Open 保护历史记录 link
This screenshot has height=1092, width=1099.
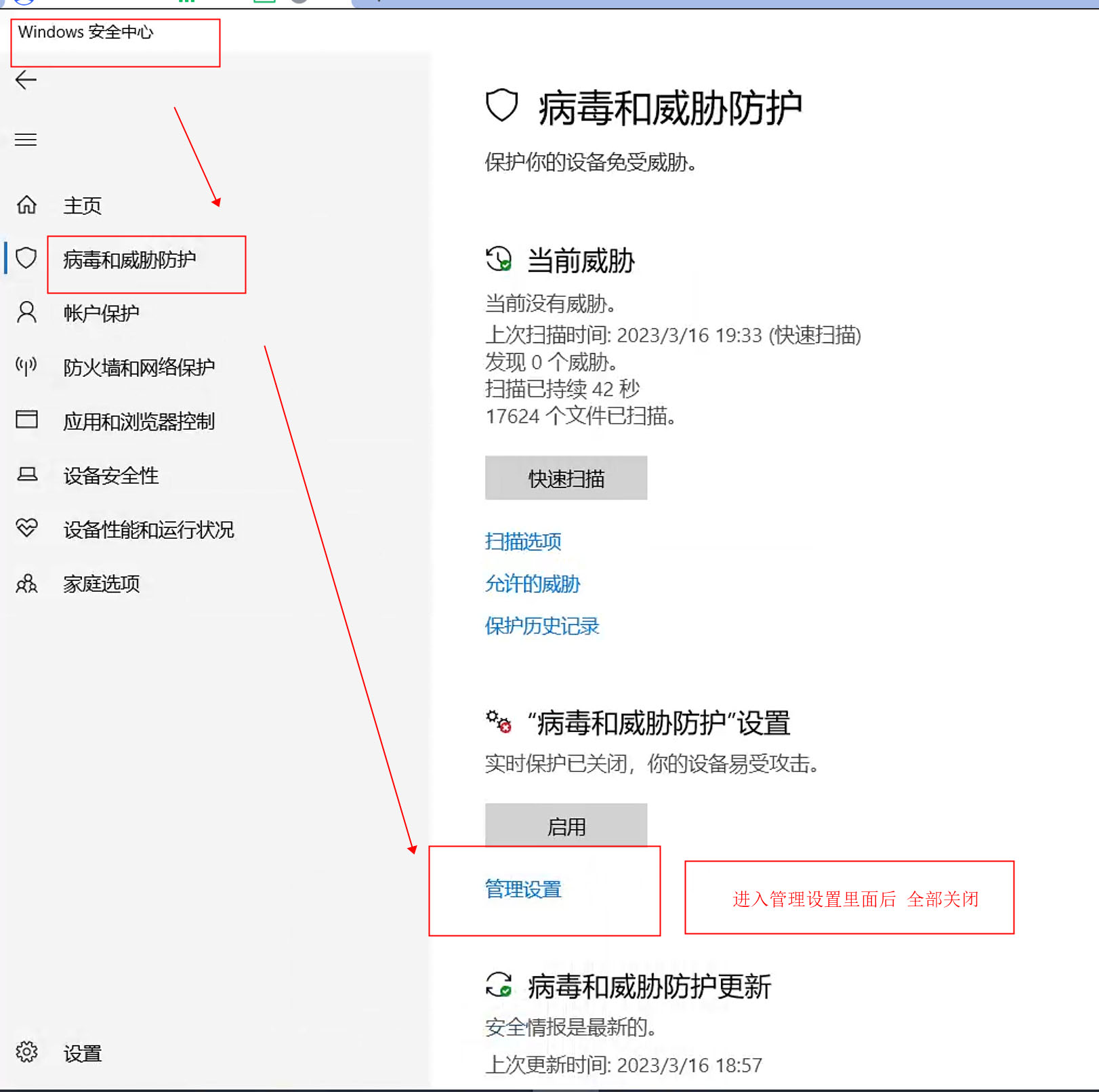[x=542, y=626]
